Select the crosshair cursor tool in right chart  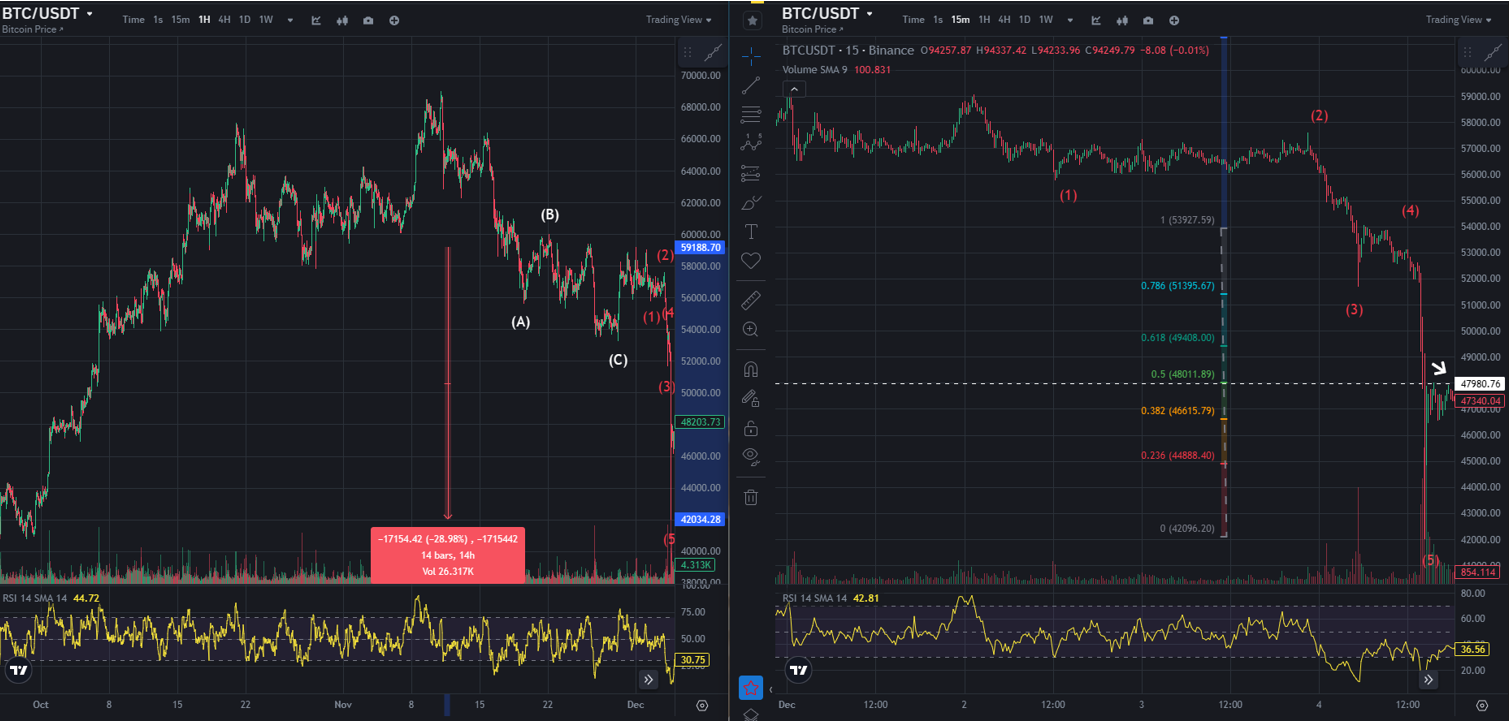pos(751,55)
